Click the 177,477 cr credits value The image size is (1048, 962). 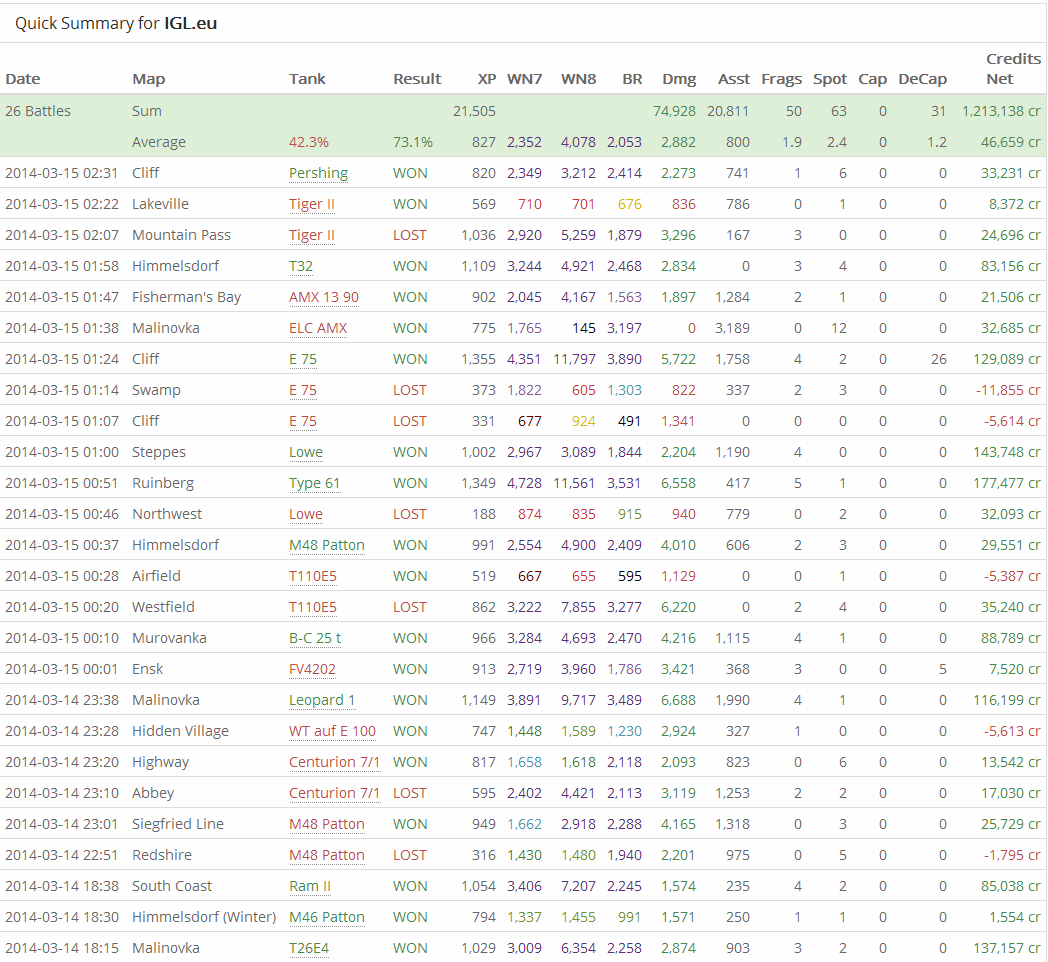(x=1007, y=483)
